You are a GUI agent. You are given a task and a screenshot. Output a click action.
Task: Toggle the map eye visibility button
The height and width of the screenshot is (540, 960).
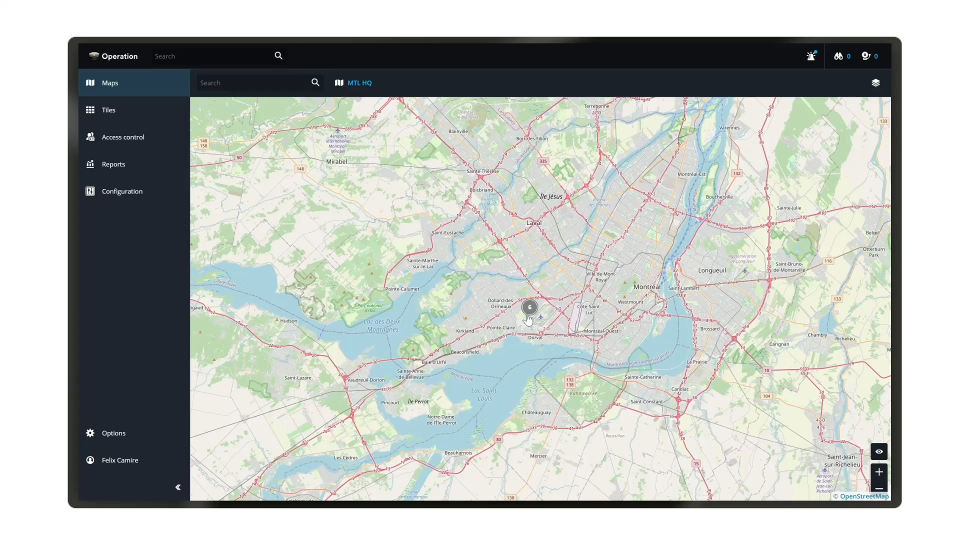(879, 451)
